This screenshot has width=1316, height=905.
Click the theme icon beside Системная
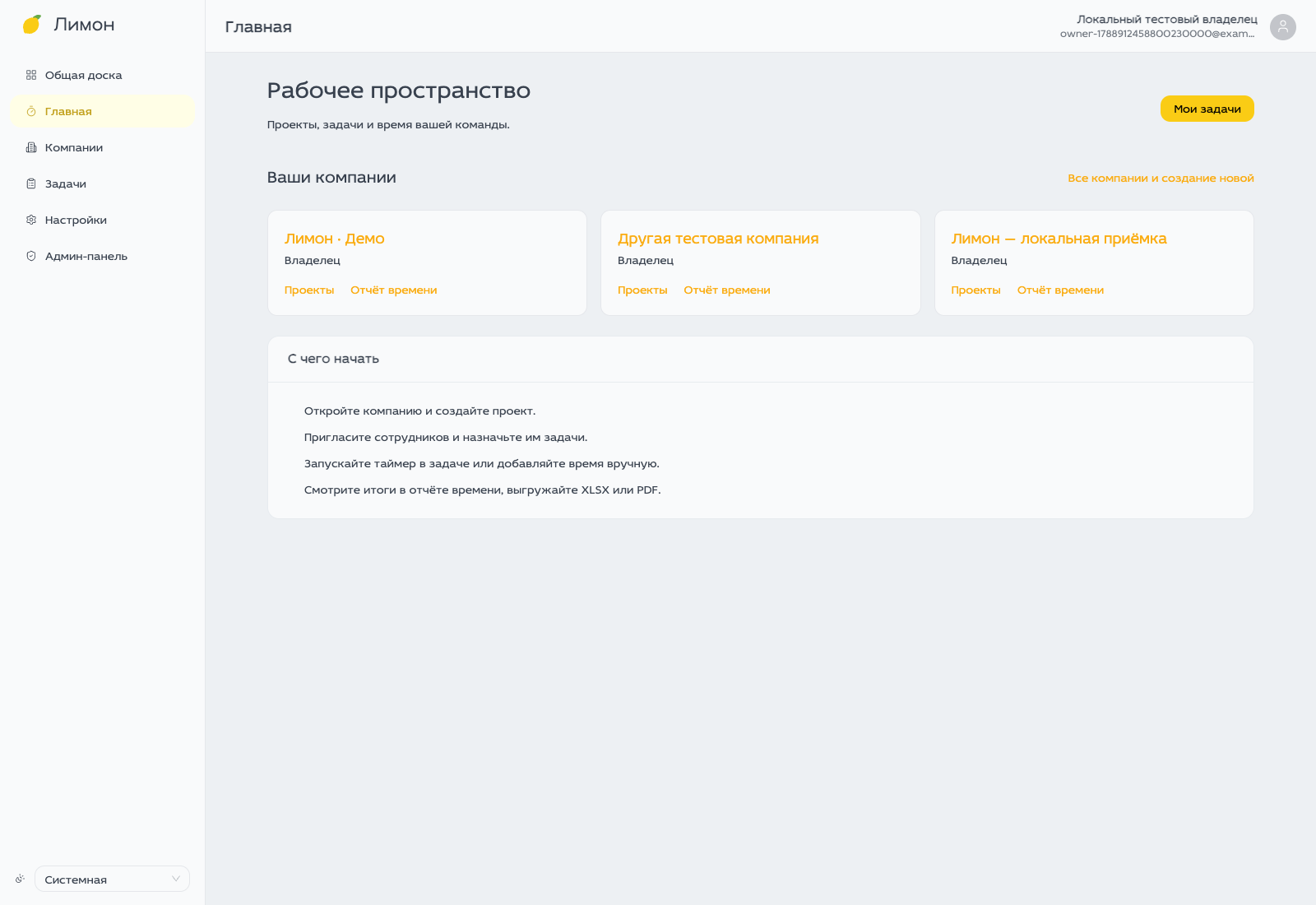pos(20,879)
